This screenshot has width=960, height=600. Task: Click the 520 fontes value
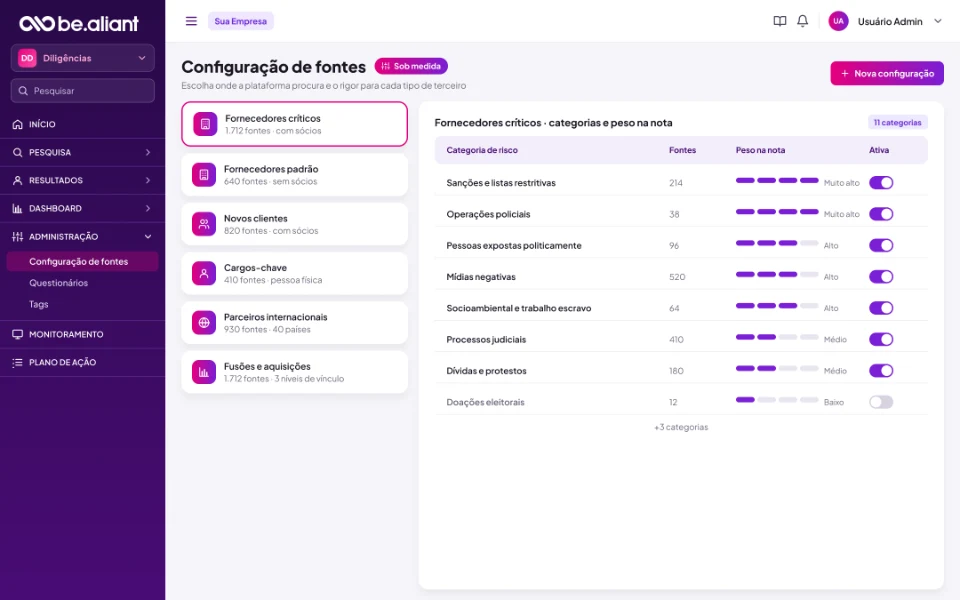677,277
